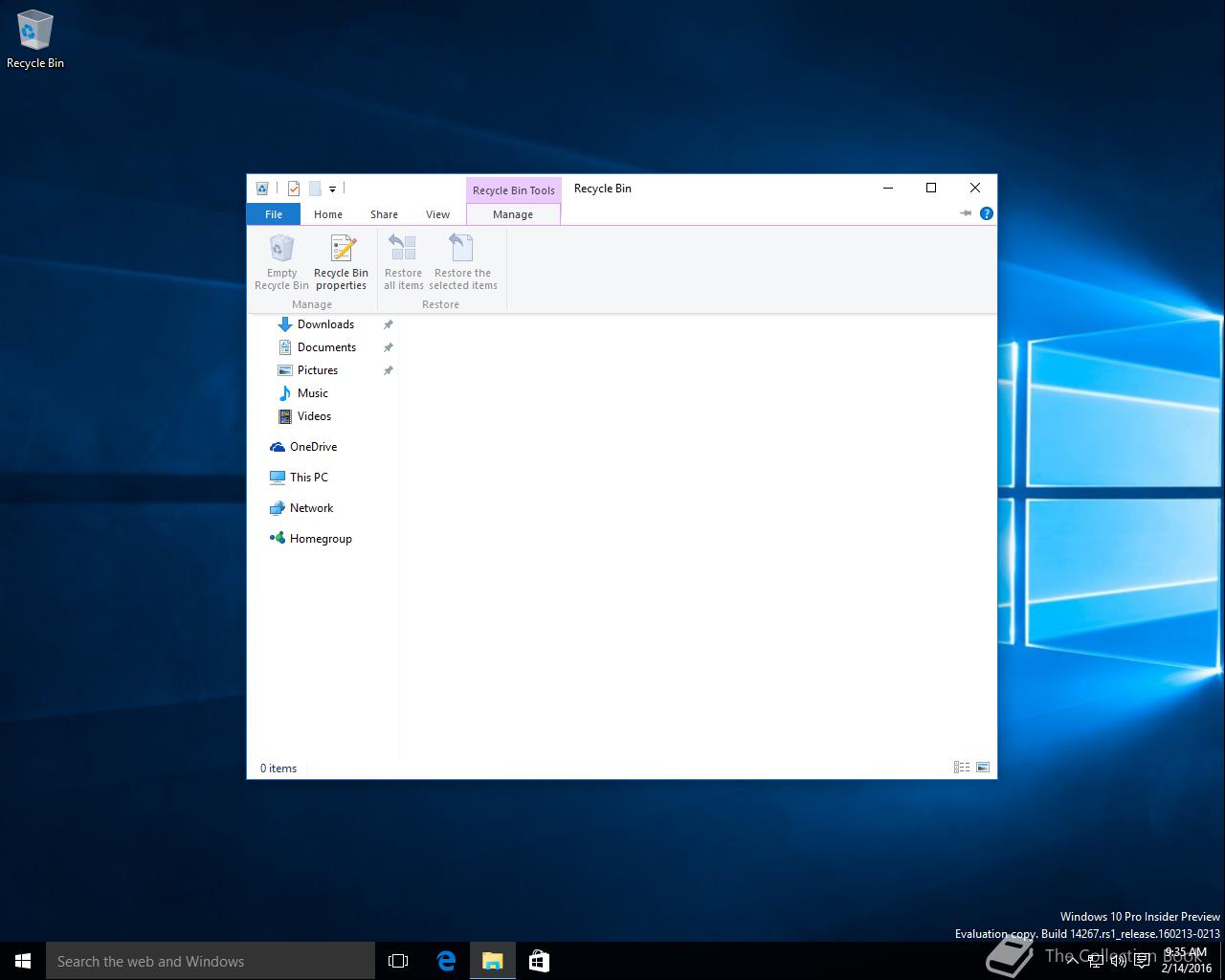This screenshot has height=980, width=1225.
Task: Open Recycle Bin properties in ribbon
Action: pos(341,261)
